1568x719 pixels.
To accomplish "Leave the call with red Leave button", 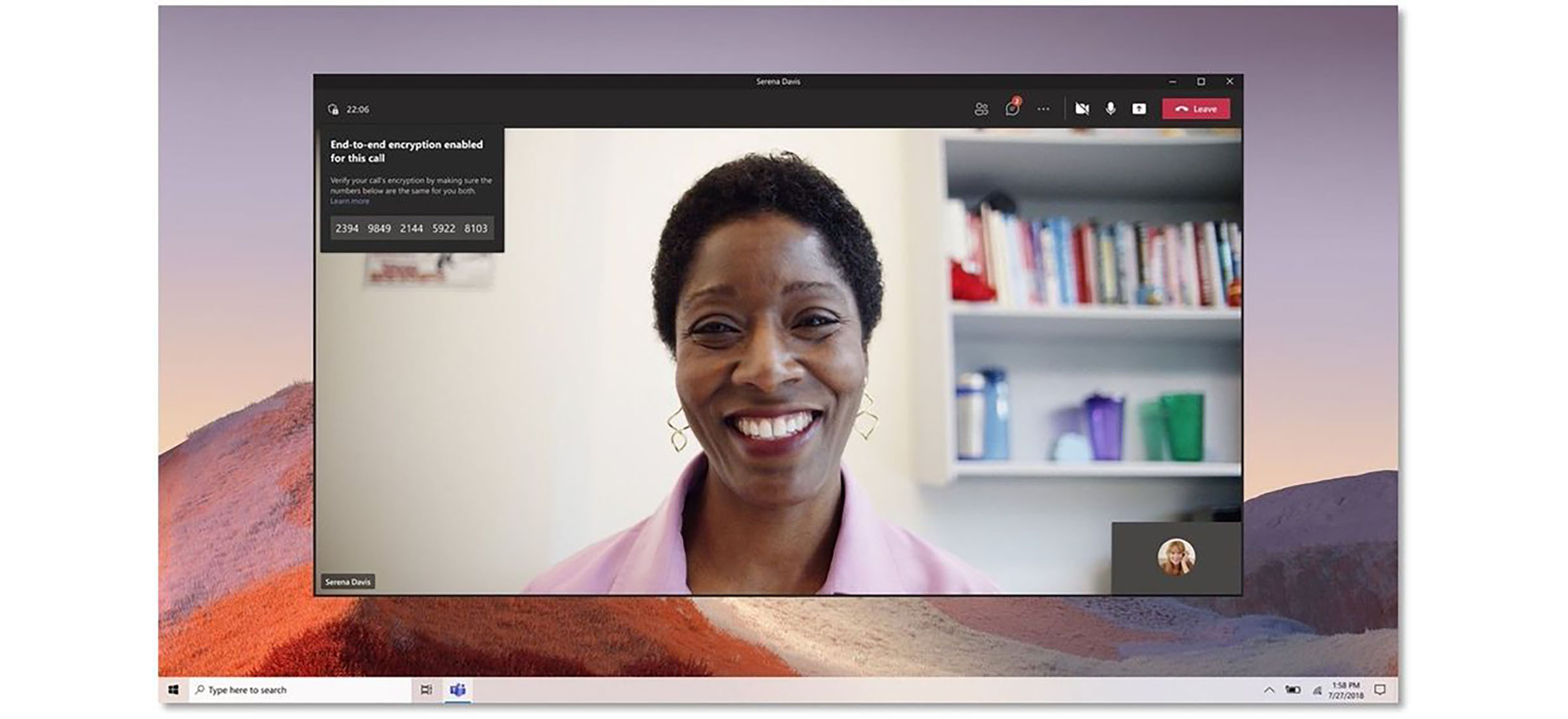I will click(x=1196, y=109).
